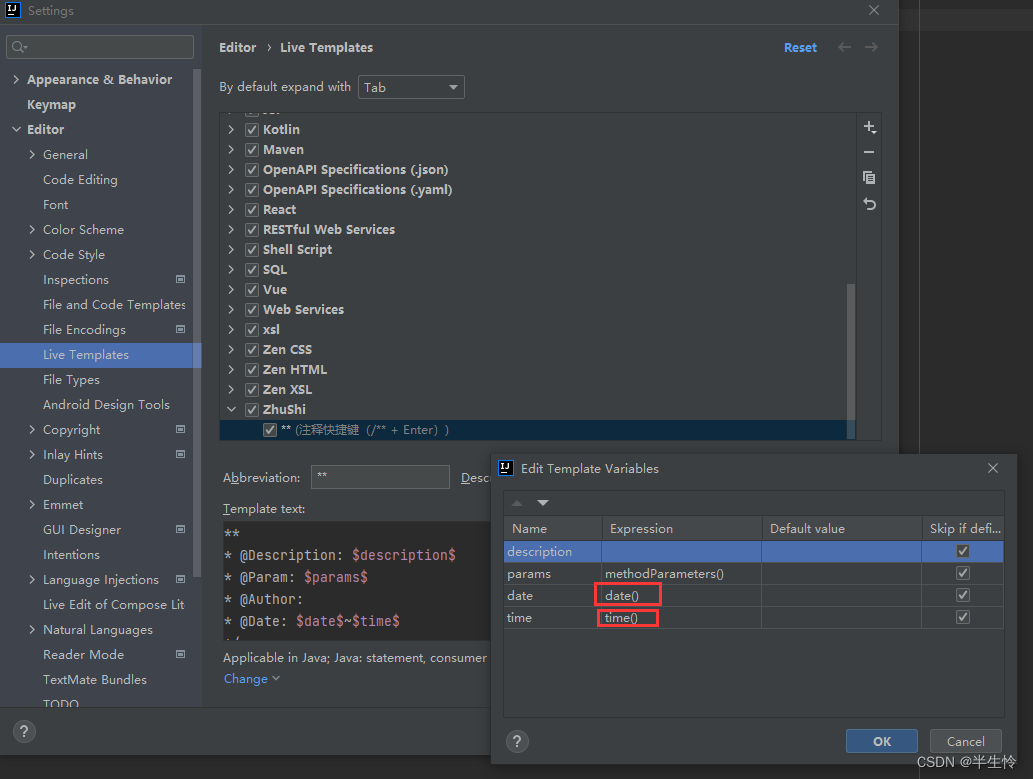Toggle the Kotlin template group checkbox
Screen dimensions: 1033x779
coord(252,130)
